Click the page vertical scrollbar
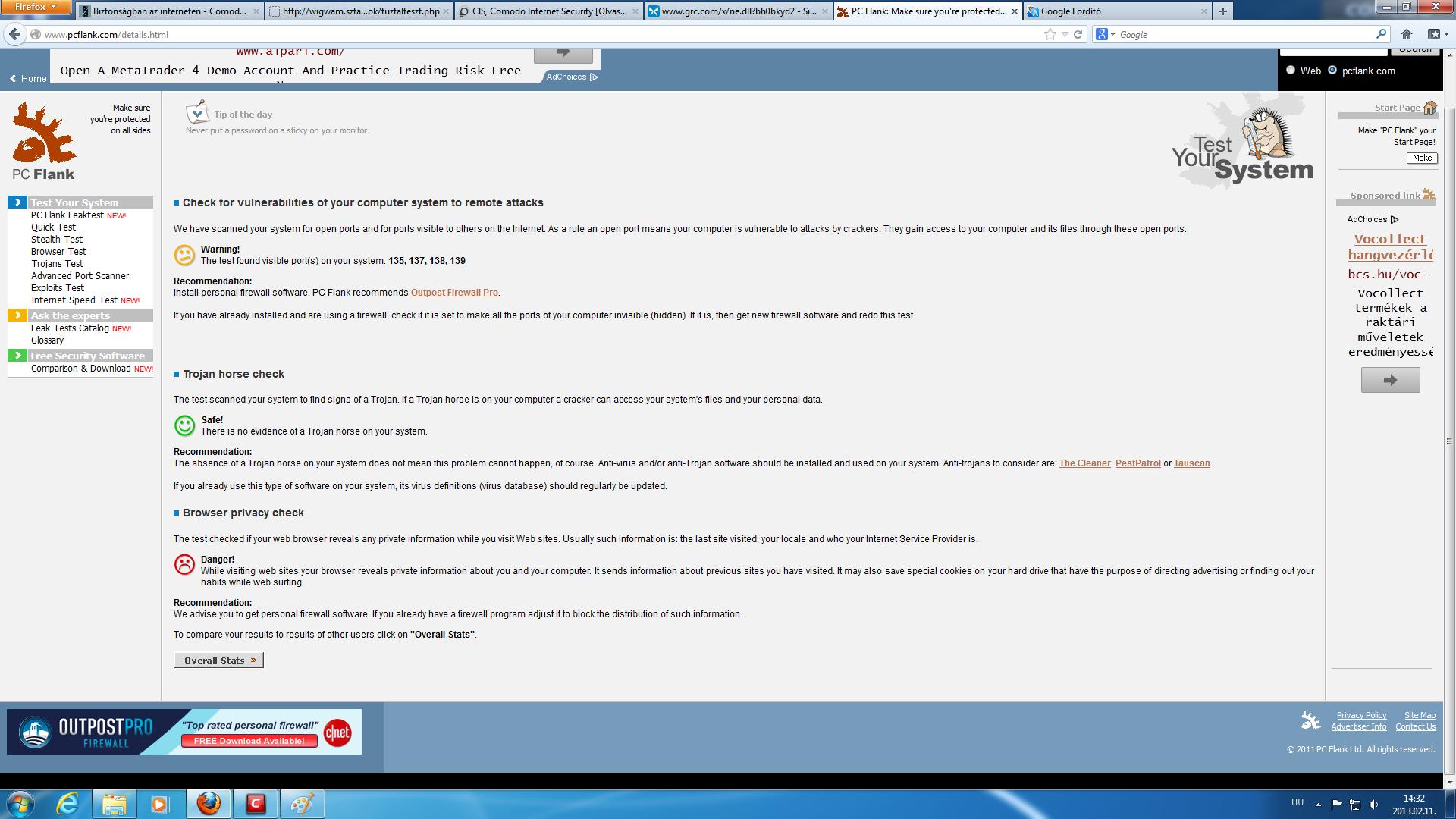This screenshot has width=1456, height=819. (x=1449, y=440)
